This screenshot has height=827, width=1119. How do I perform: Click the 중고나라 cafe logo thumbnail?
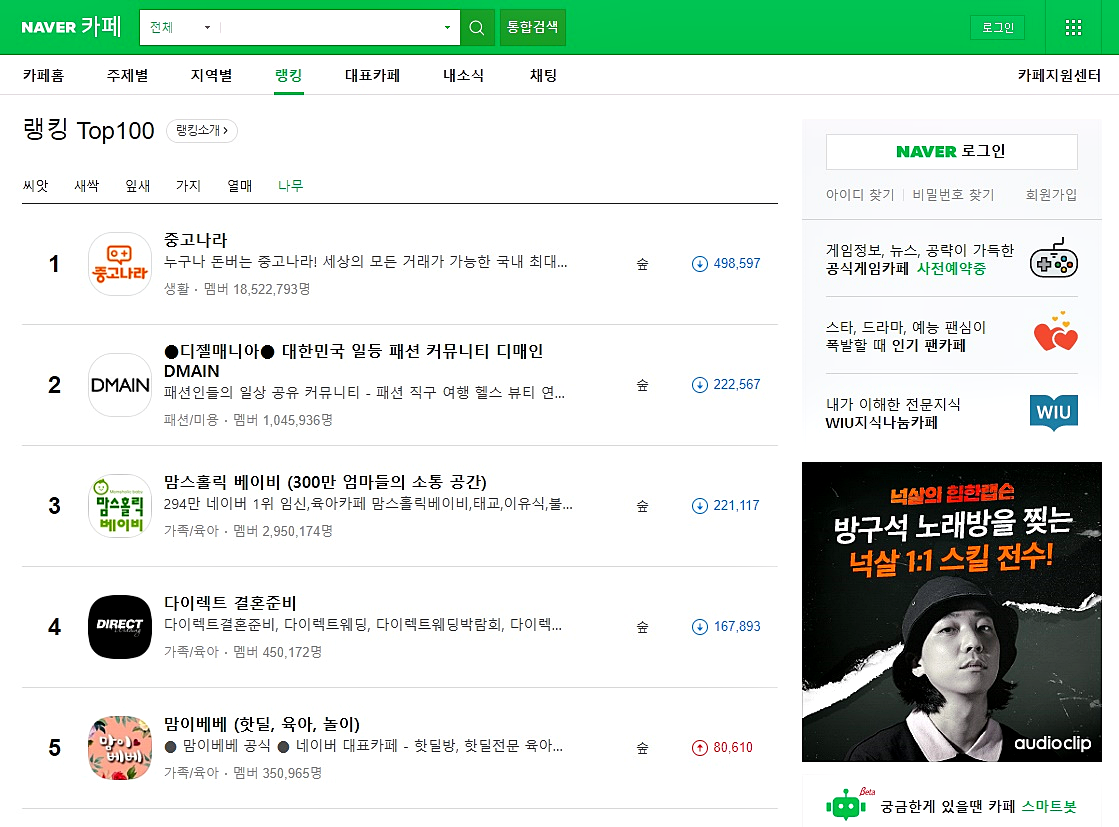(120, 264)
